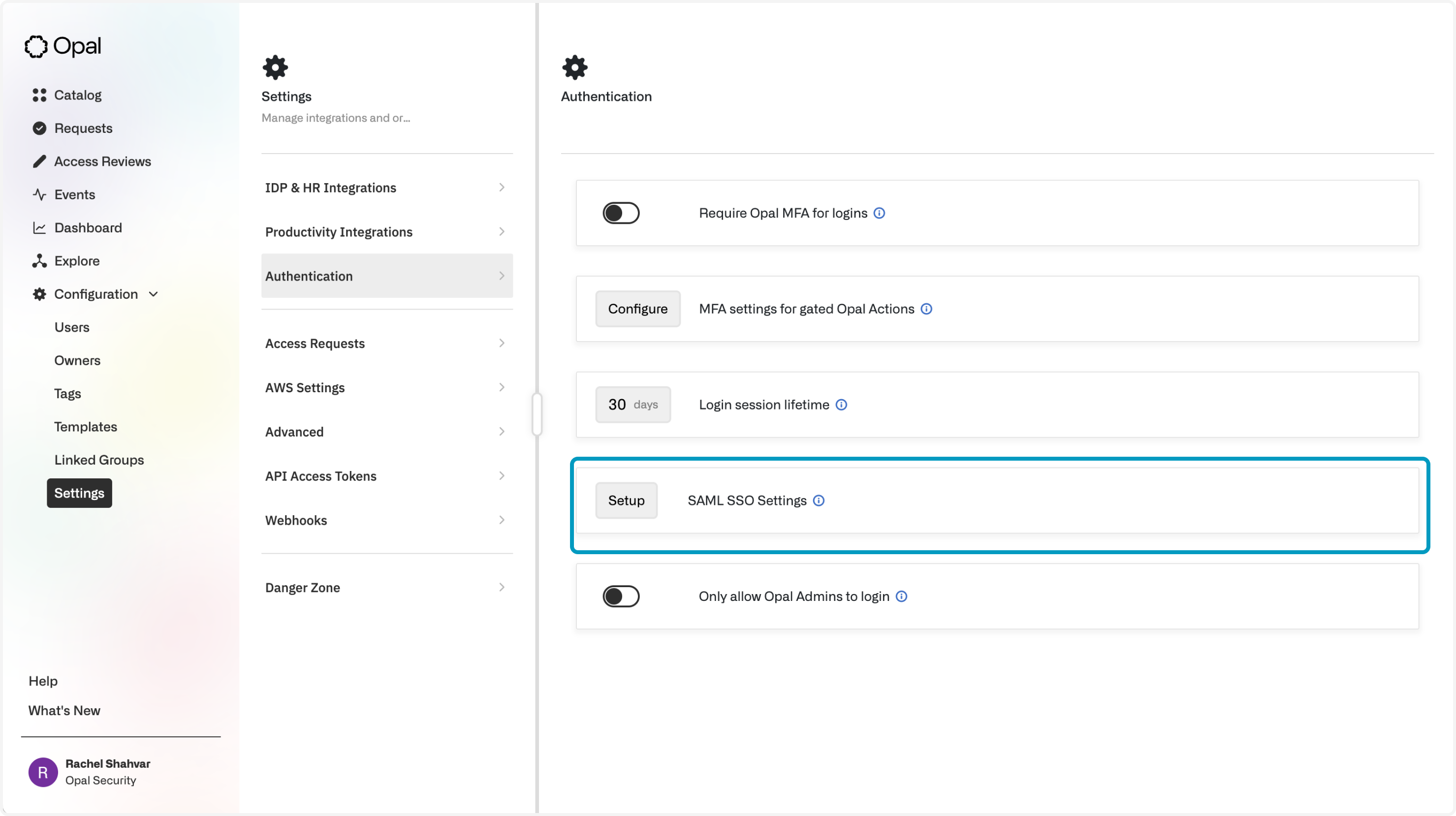
Task: Go to Tags in the sidebar
Action: pos(68,393)
